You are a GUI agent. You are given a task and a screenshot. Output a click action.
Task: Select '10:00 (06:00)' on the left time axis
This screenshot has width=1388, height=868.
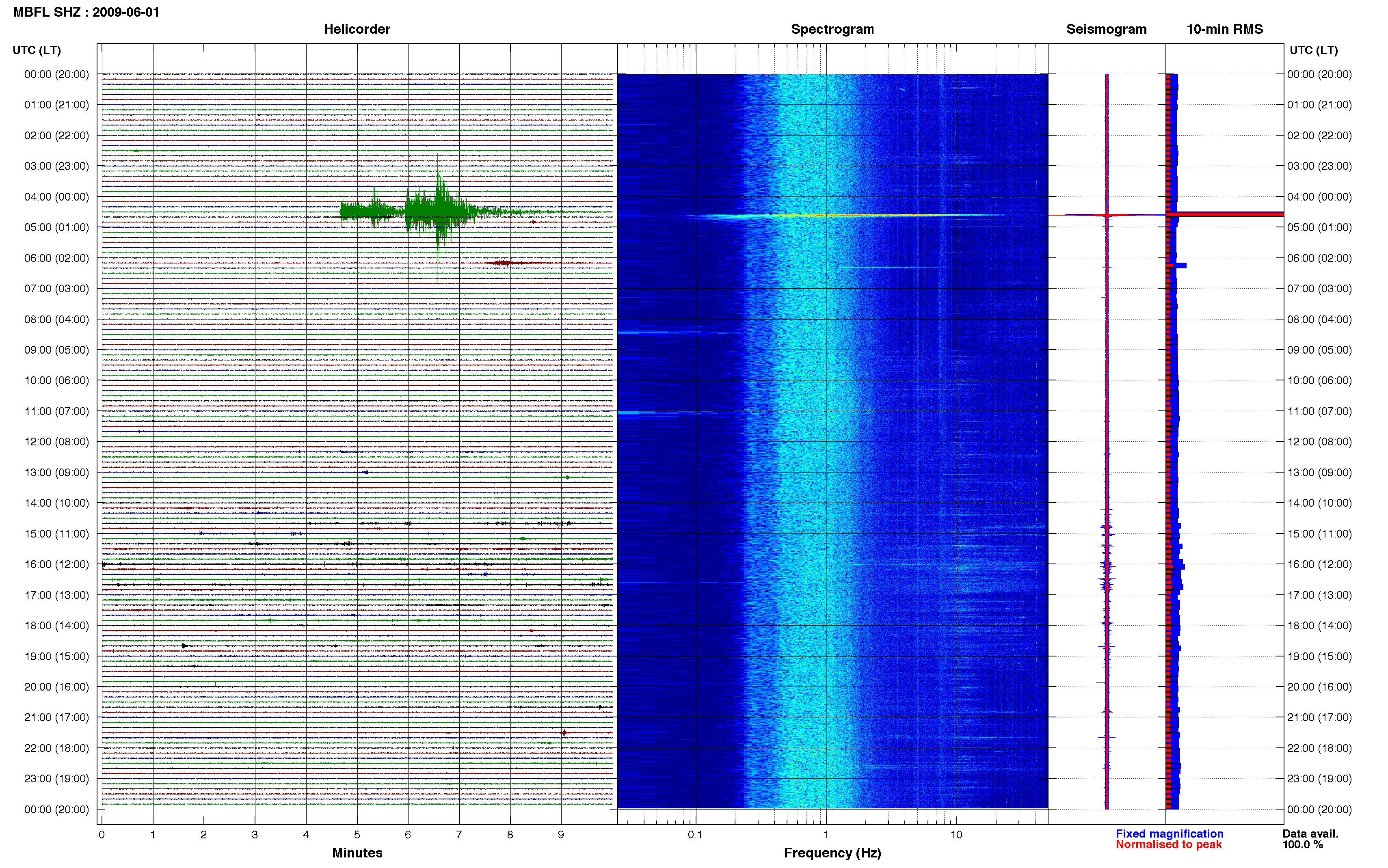[57, 380]
